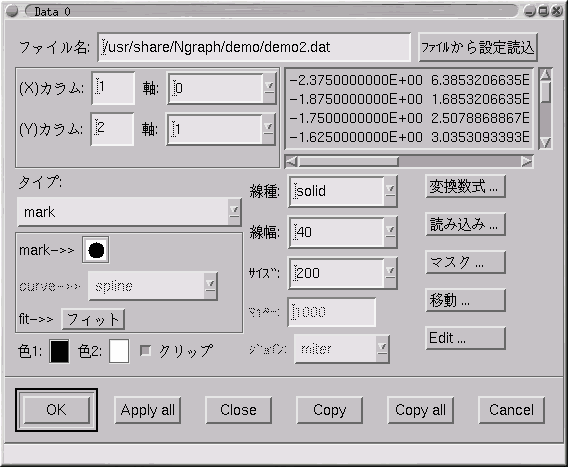This screenshot has width=568, height=467.
Task: Click ファイルから設定読込 button
Action: 477,47
